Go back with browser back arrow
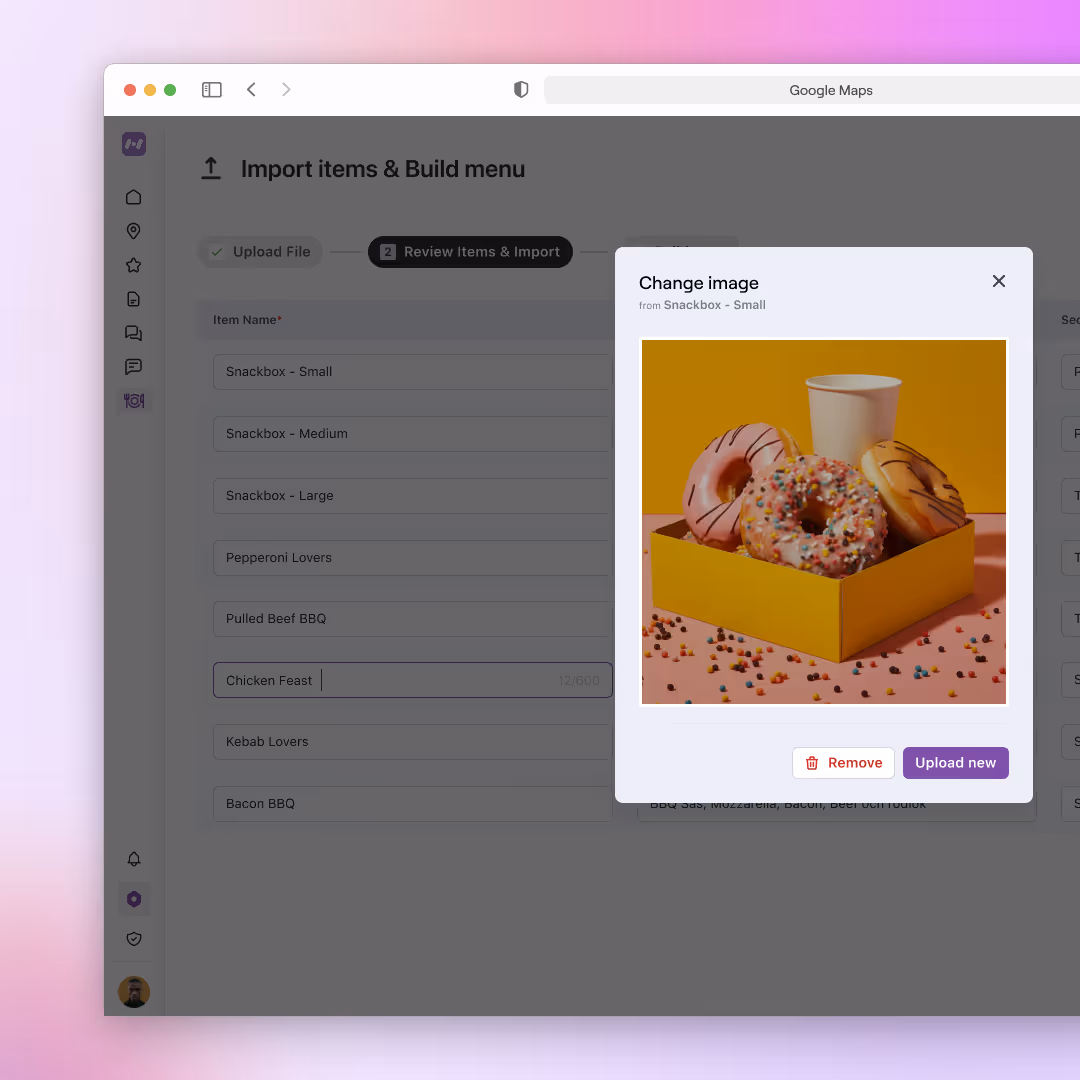 tap(251, 90)
